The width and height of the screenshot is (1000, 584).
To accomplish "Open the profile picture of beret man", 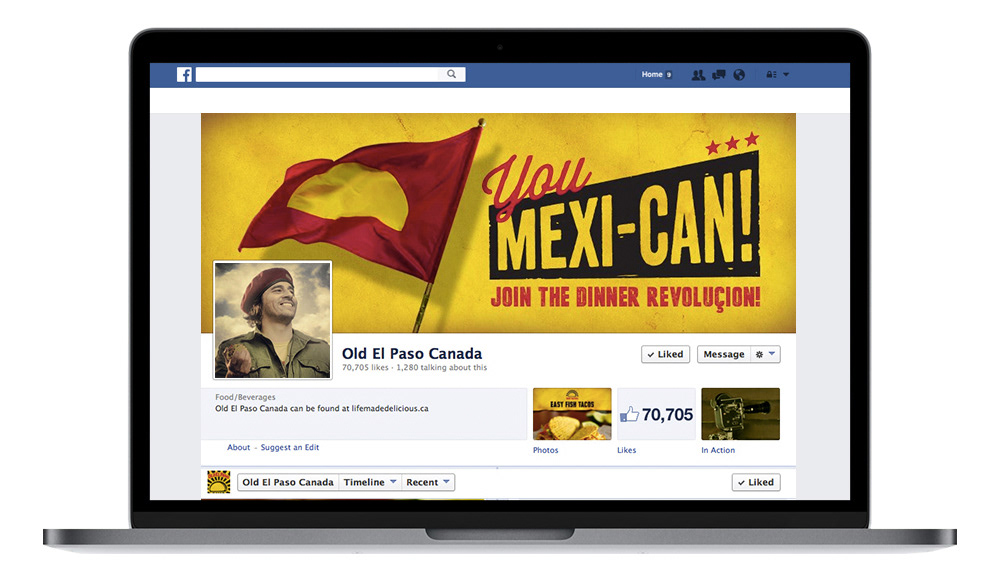I will click(x=272, y=320).
